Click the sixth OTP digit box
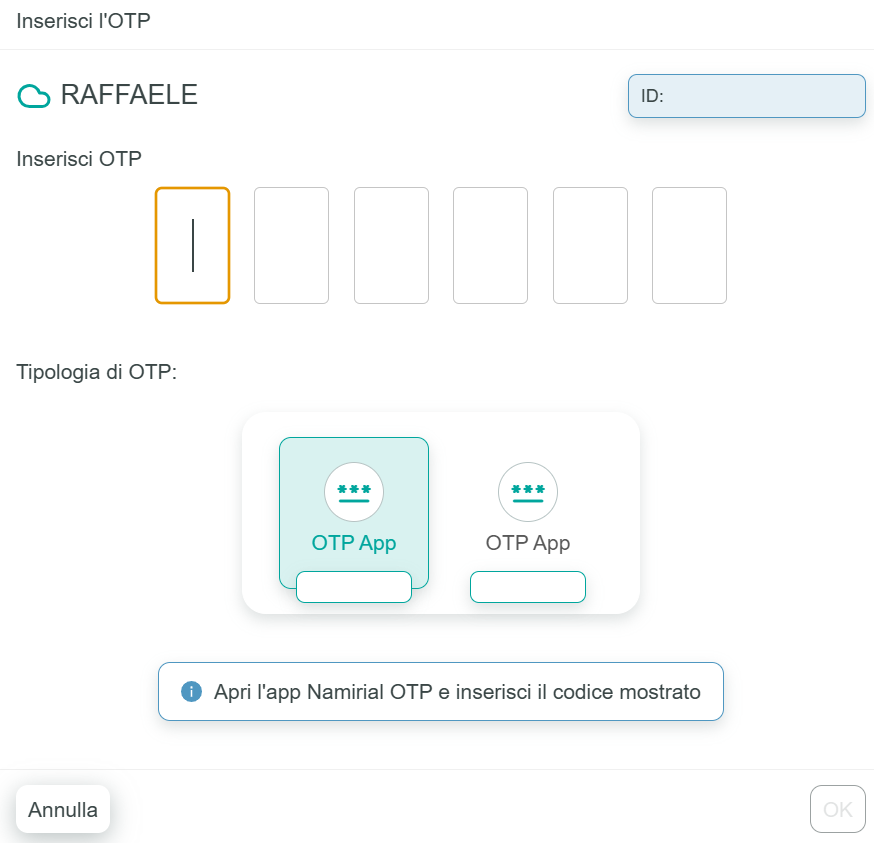This screenshot has height=843, width=874. [690, 245]
